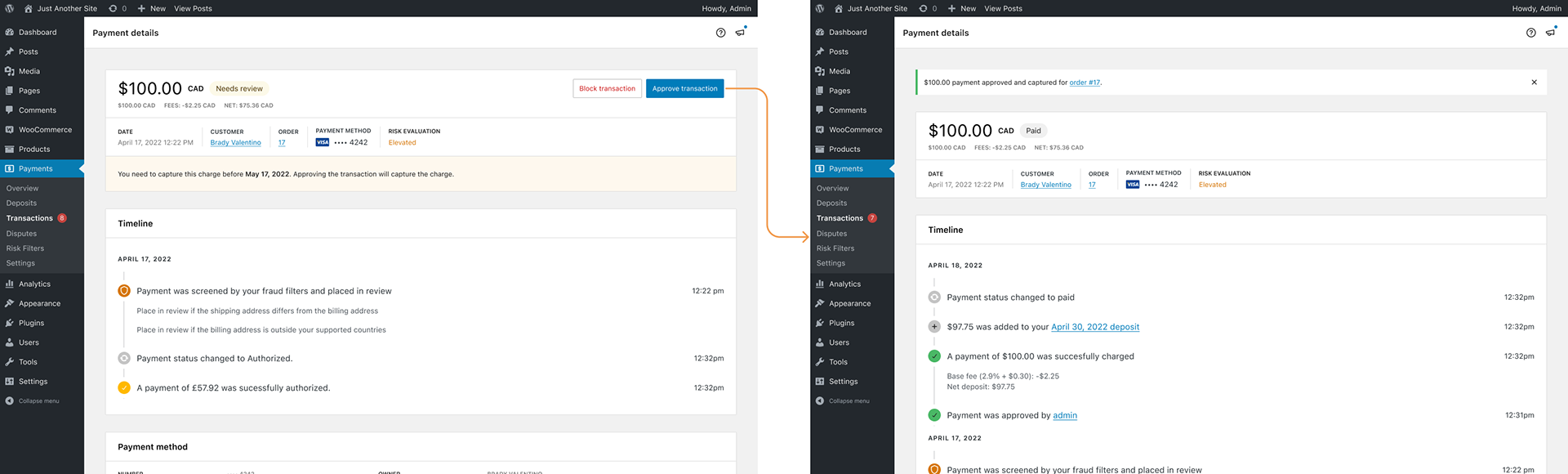
Task: Open admin user link in timeline
Action: 1065,415
